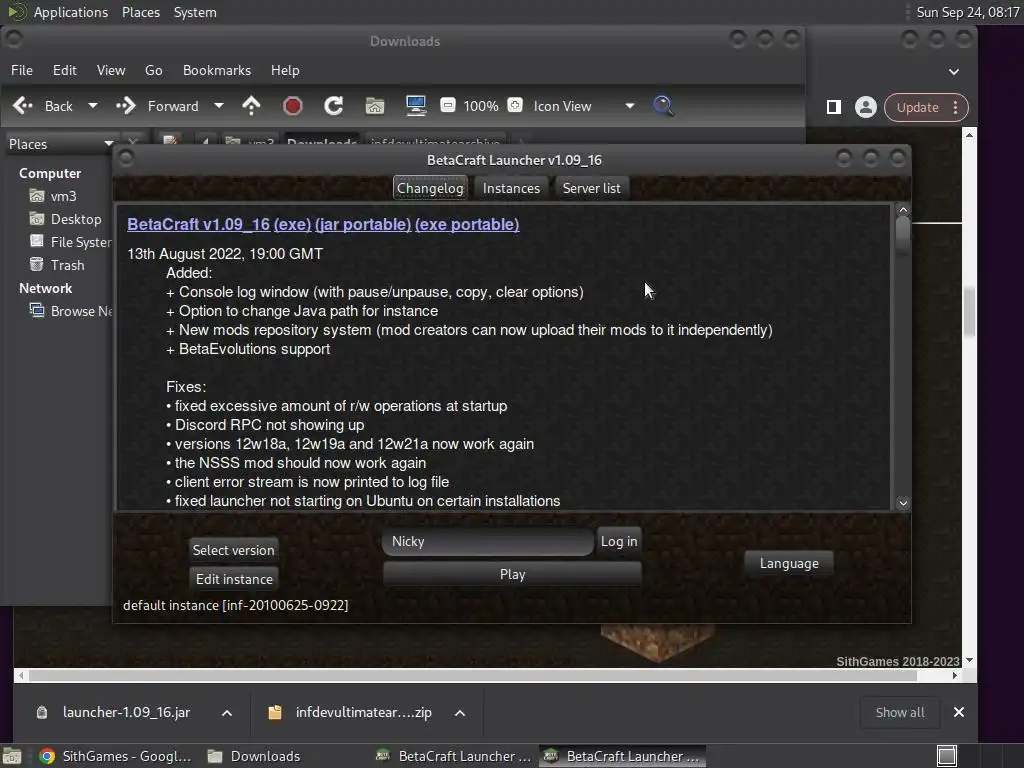Screen dimensions: 1024x768
Task: Select Browse Network in the sidebar
Action: [x=71, y=311]
